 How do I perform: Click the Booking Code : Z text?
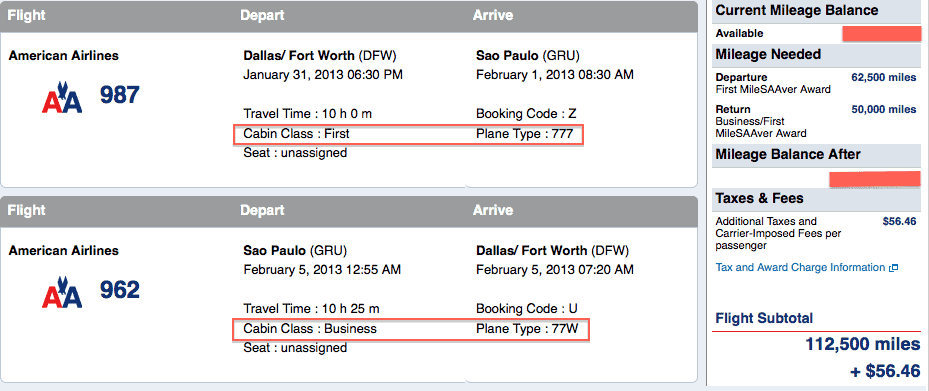[526, 114]
